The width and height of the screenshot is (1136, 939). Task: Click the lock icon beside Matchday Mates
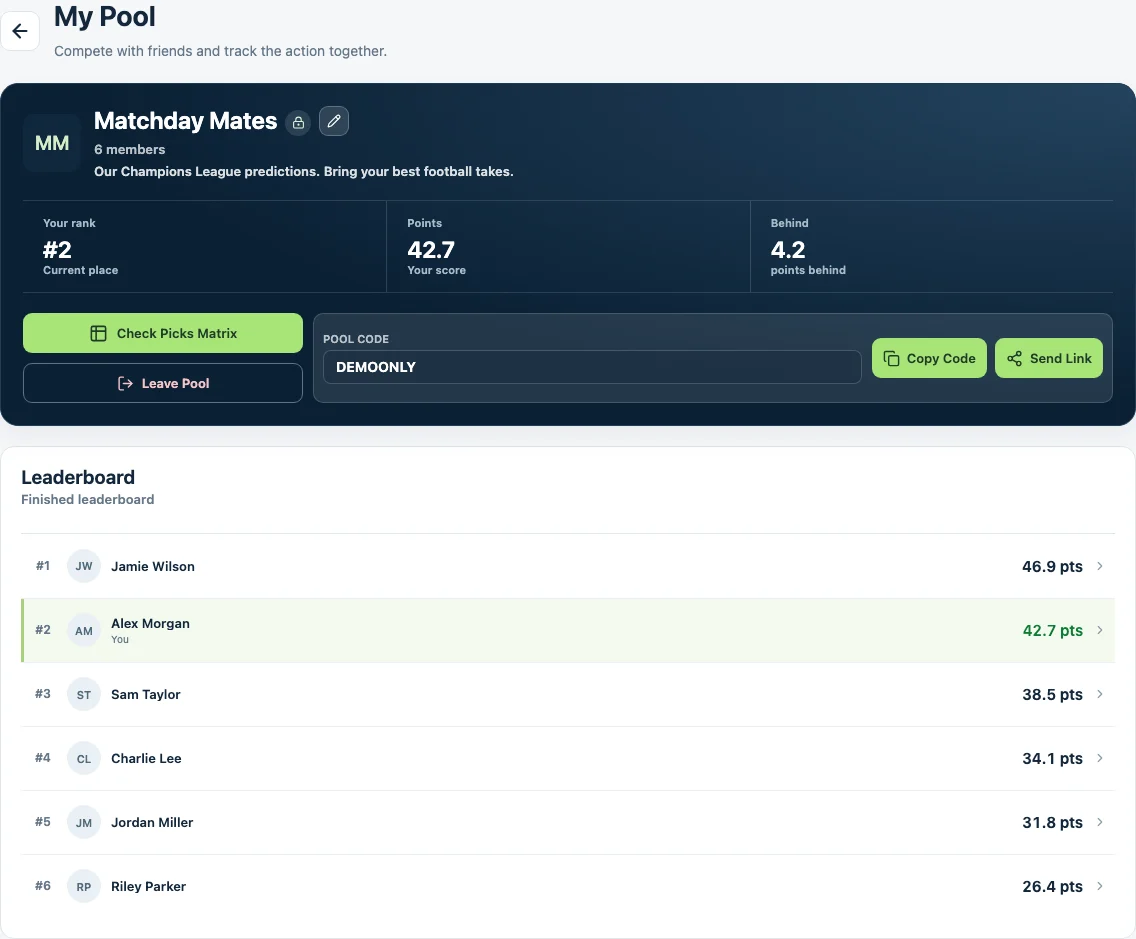[x=298, y=122]
